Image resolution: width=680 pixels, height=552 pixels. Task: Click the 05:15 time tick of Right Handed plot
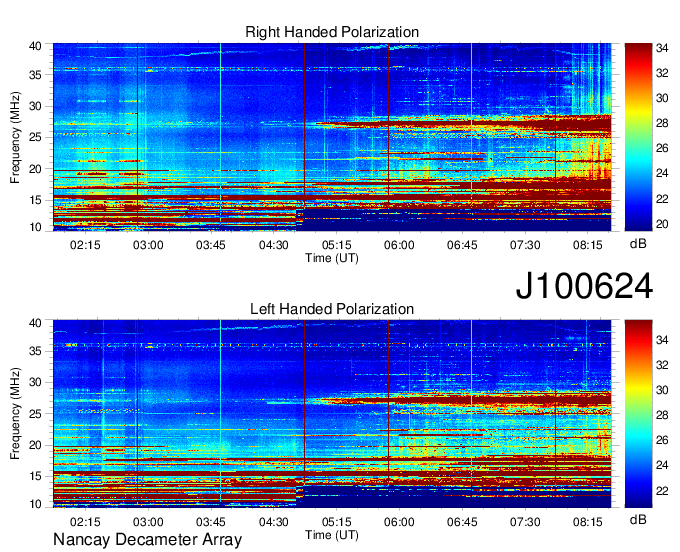pyautogui.click(x=337, y=245)
